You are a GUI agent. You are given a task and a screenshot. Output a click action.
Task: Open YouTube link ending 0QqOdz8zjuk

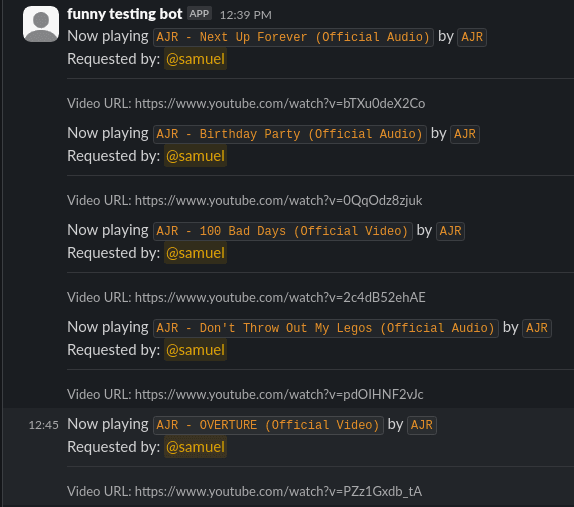click(x=279, y=201)
